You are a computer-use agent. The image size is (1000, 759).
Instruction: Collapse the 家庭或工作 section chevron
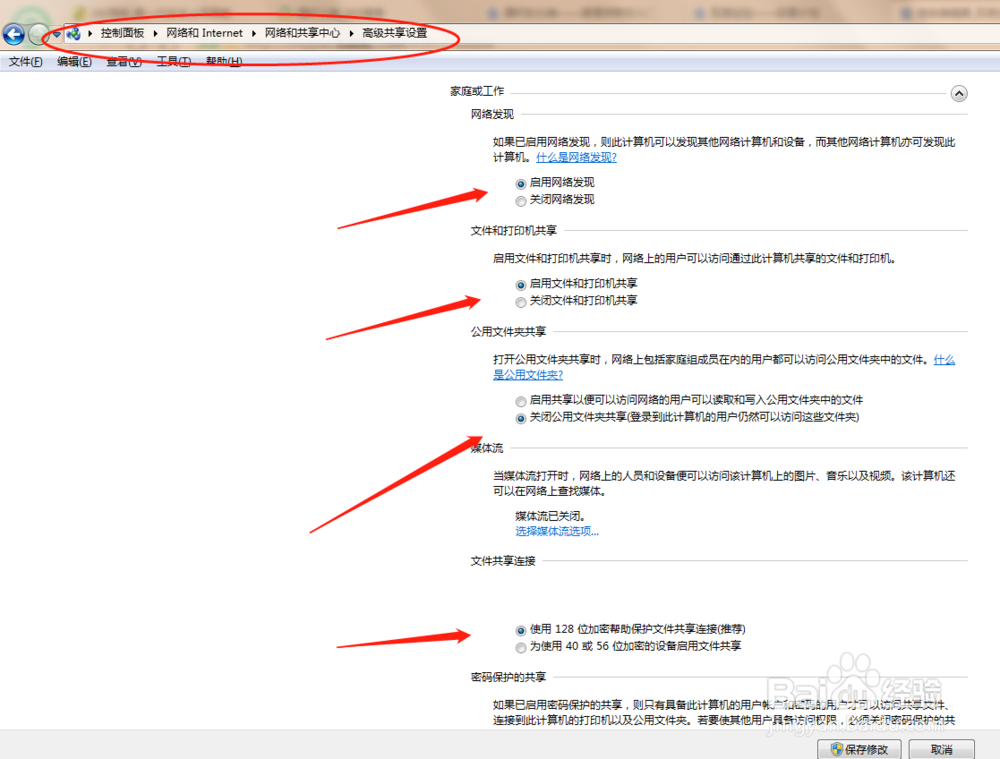(959, 92)
